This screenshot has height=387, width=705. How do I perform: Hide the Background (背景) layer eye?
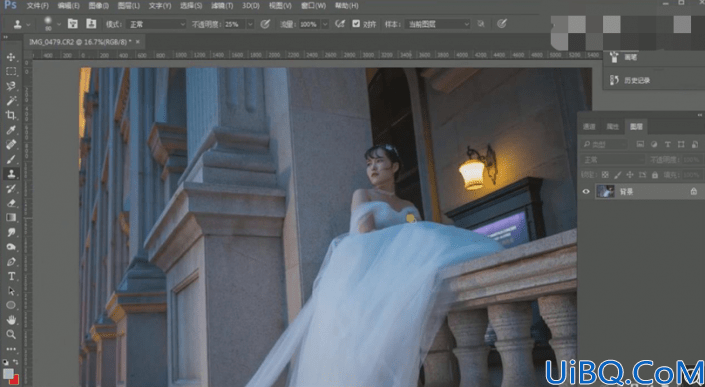[586, 191]
